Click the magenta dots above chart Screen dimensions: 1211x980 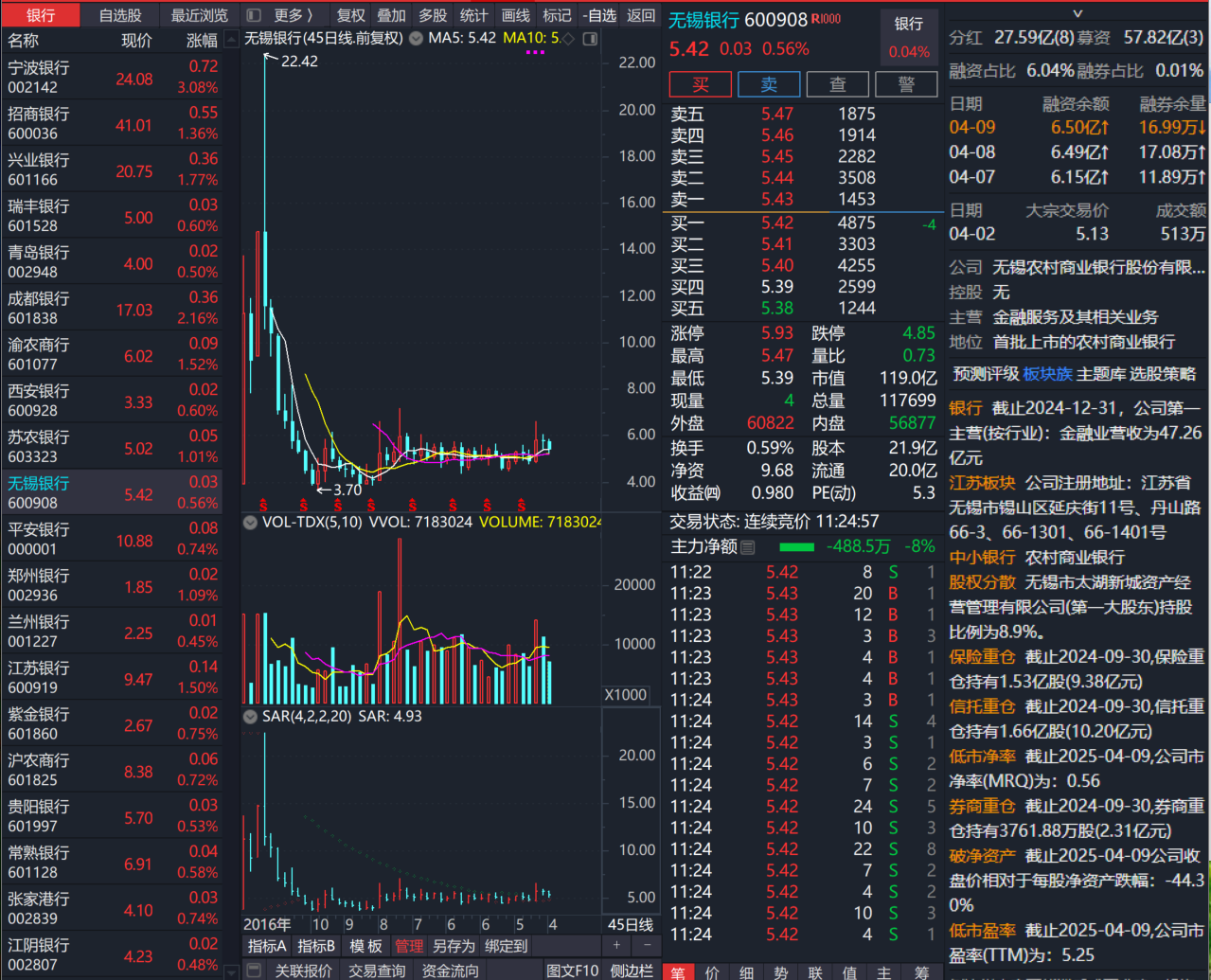click(x=535, y=53)
